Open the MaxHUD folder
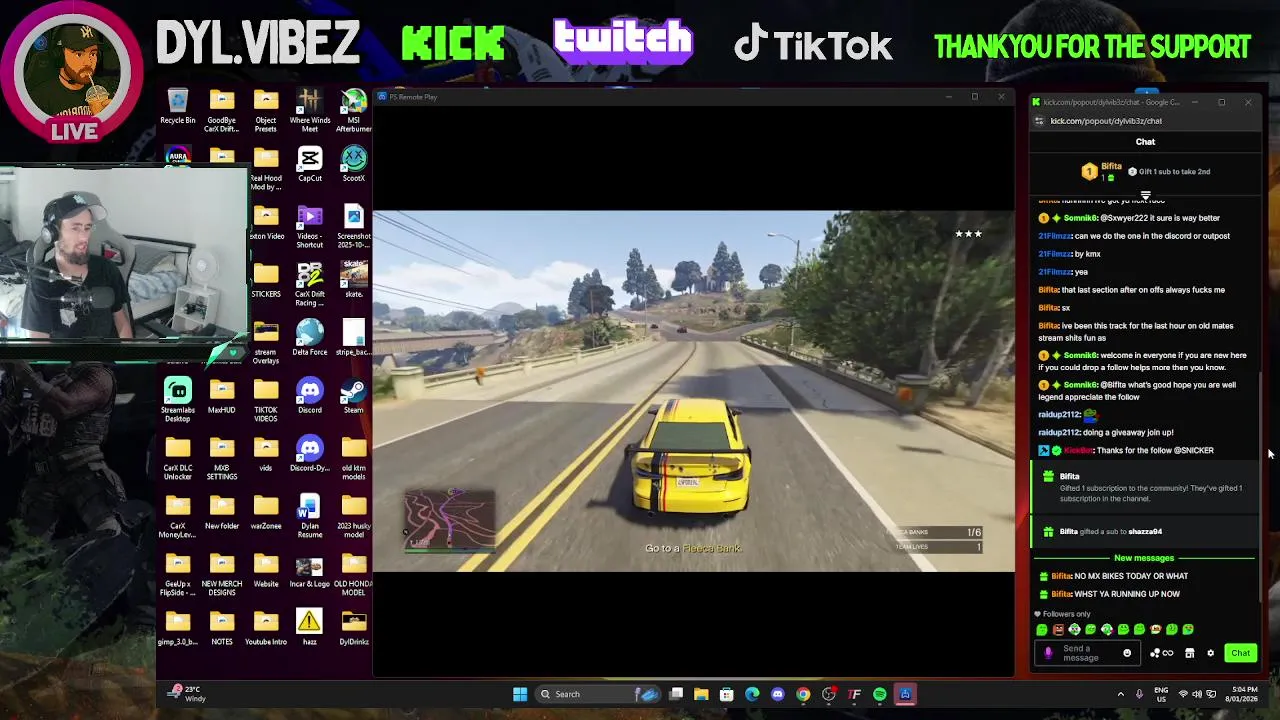 click(x=222, y=395)
